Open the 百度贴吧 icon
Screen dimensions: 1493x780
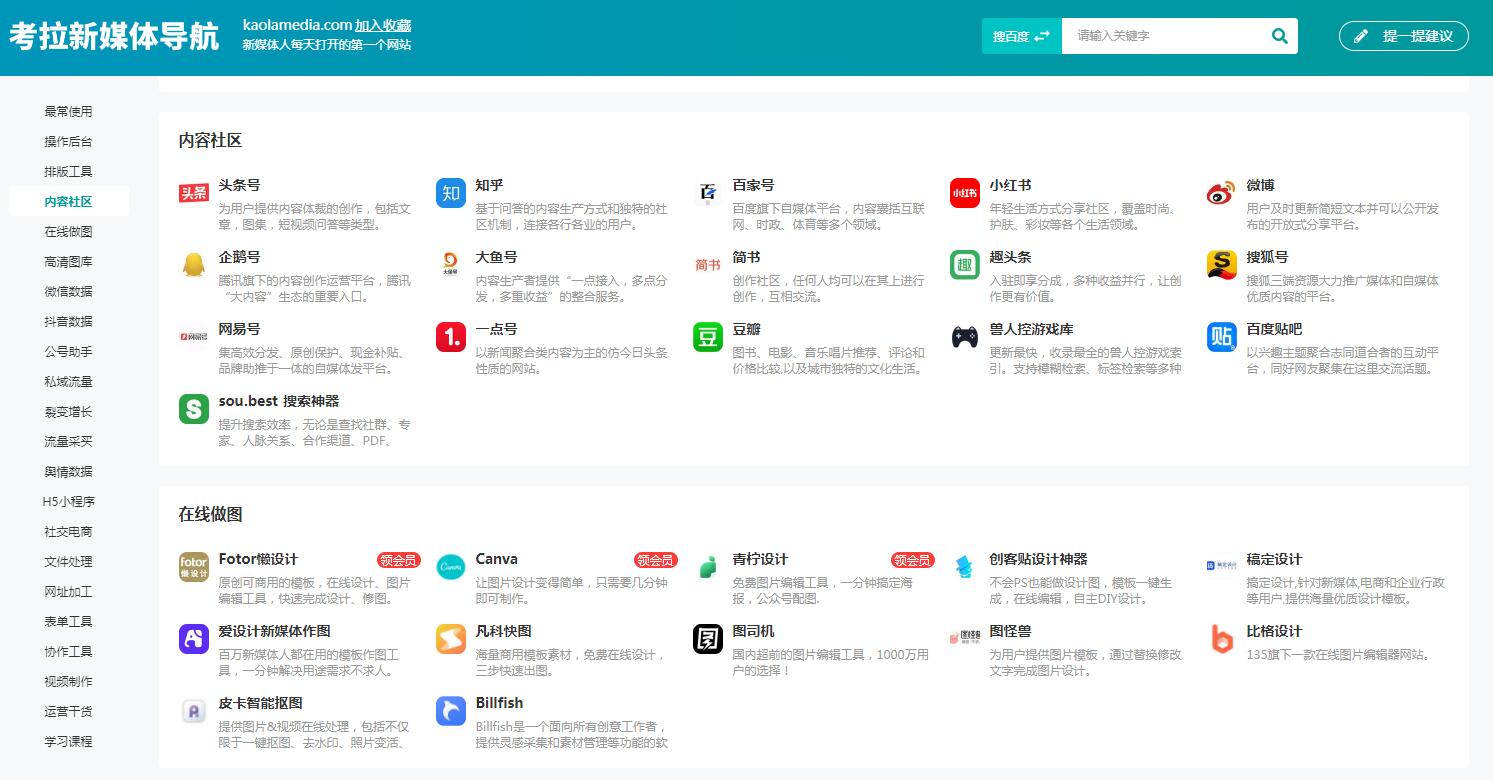coord(1222,337)
